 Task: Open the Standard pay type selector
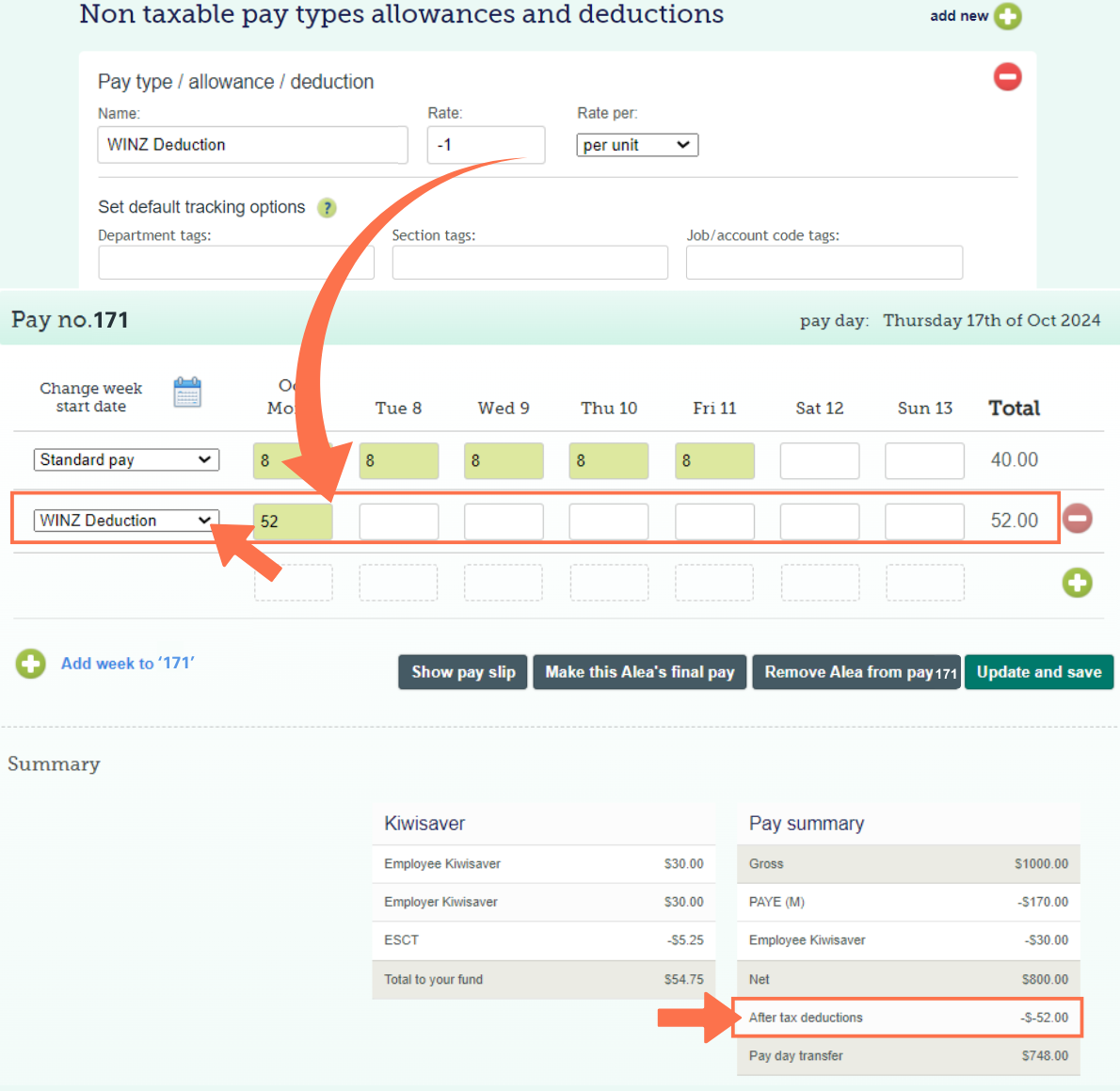click(125, 459)
